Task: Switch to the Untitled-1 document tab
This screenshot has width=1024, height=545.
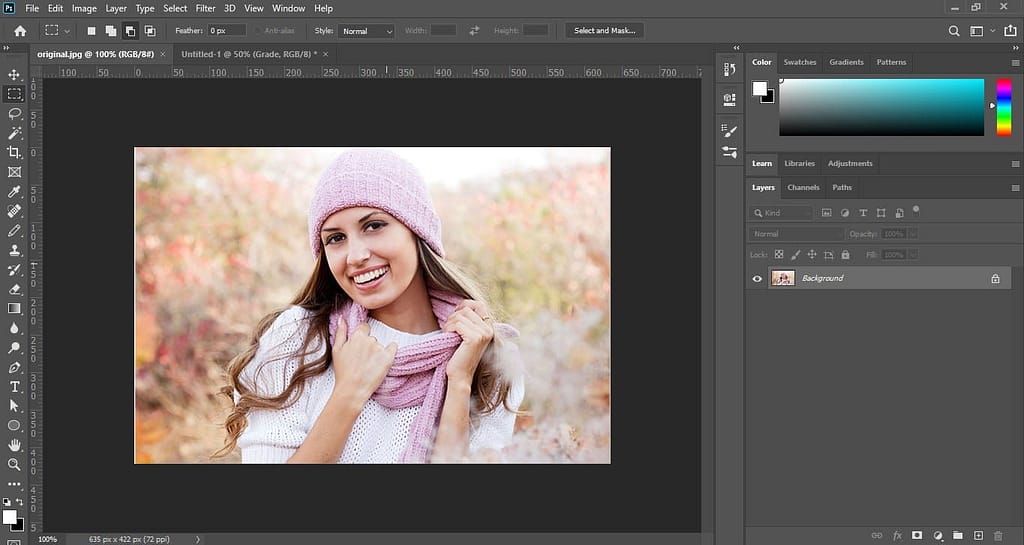Action: [249, 54]
